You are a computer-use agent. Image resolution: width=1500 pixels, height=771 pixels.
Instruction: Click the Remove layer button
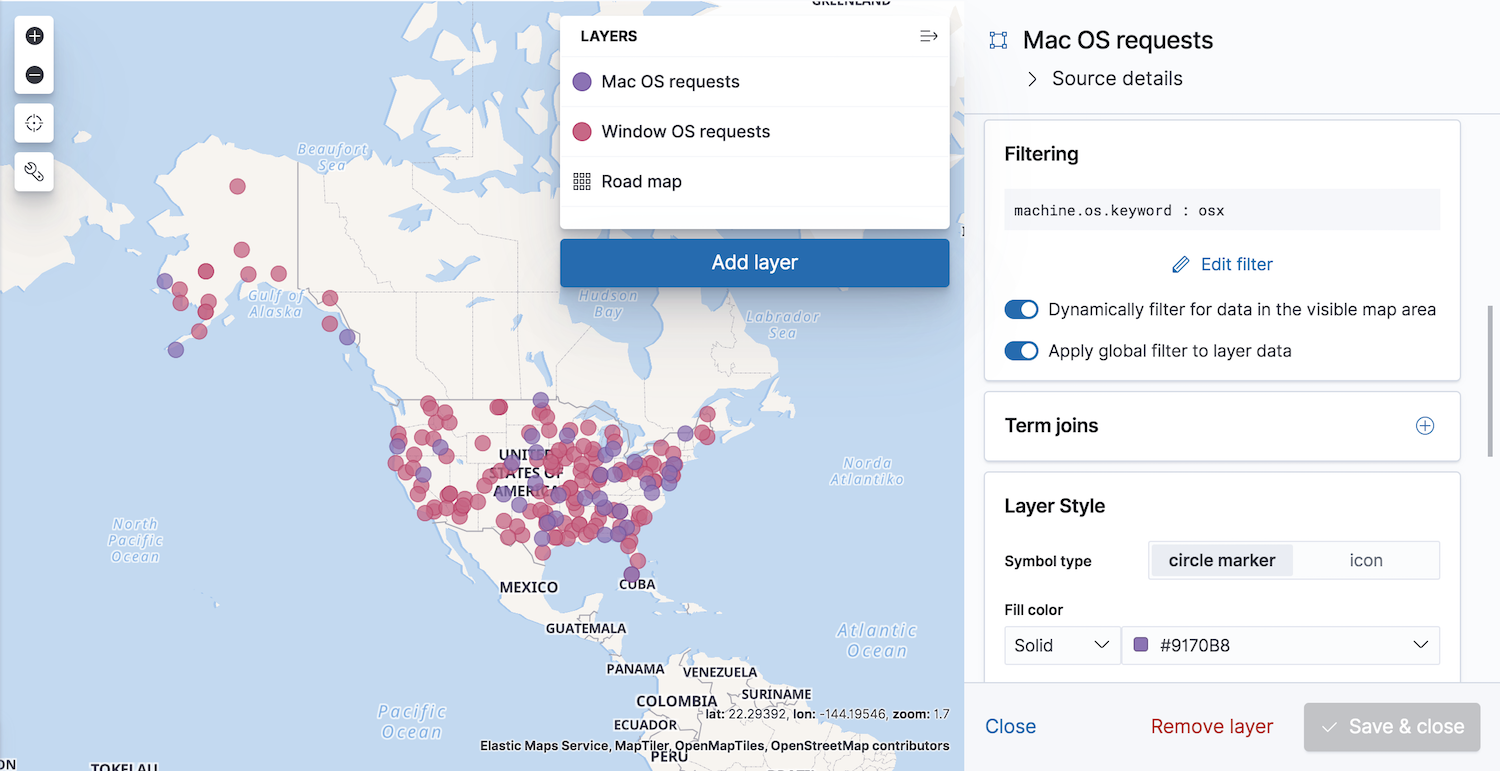click(1211, 727)
